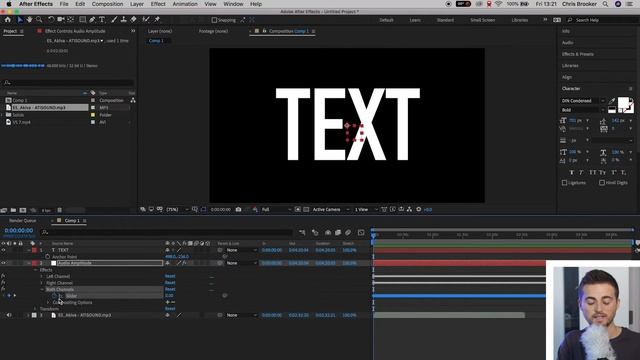Select the Unified Camera tool
Viewport: 640px width, 360px height.
point(61,20)
